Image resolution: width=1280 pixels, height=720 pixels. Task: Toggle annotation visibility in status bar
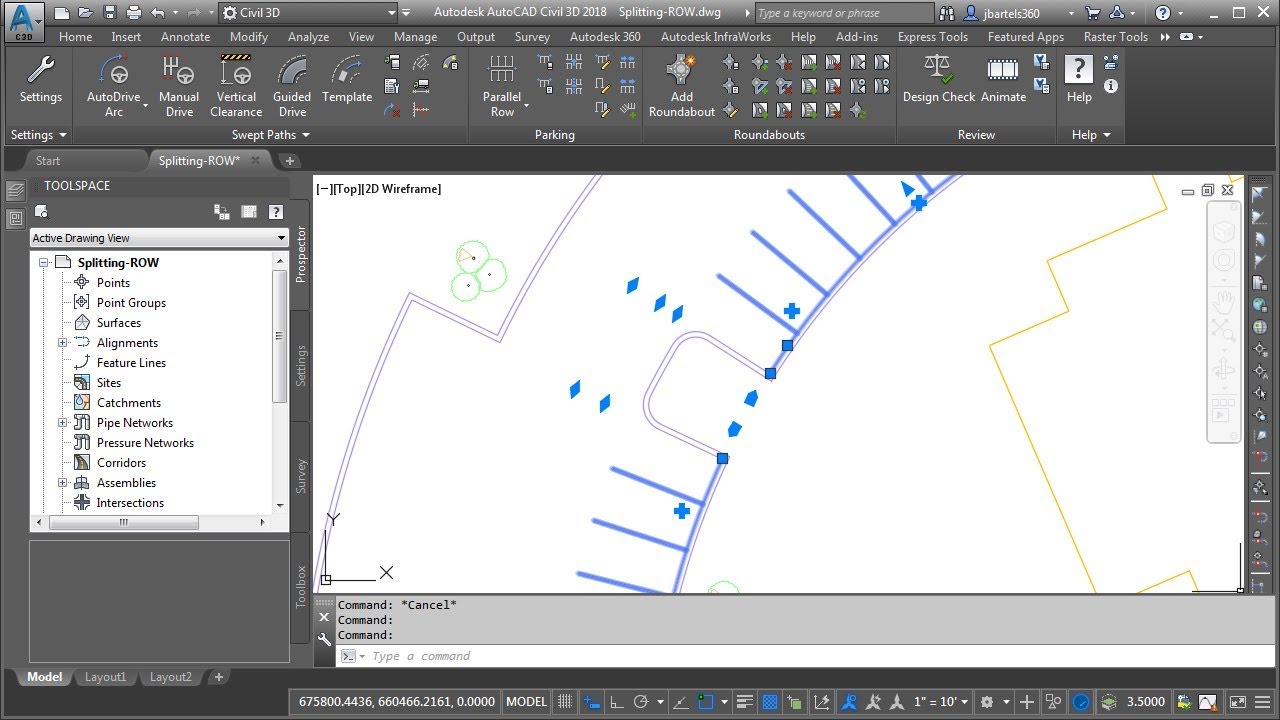(849, 702)
